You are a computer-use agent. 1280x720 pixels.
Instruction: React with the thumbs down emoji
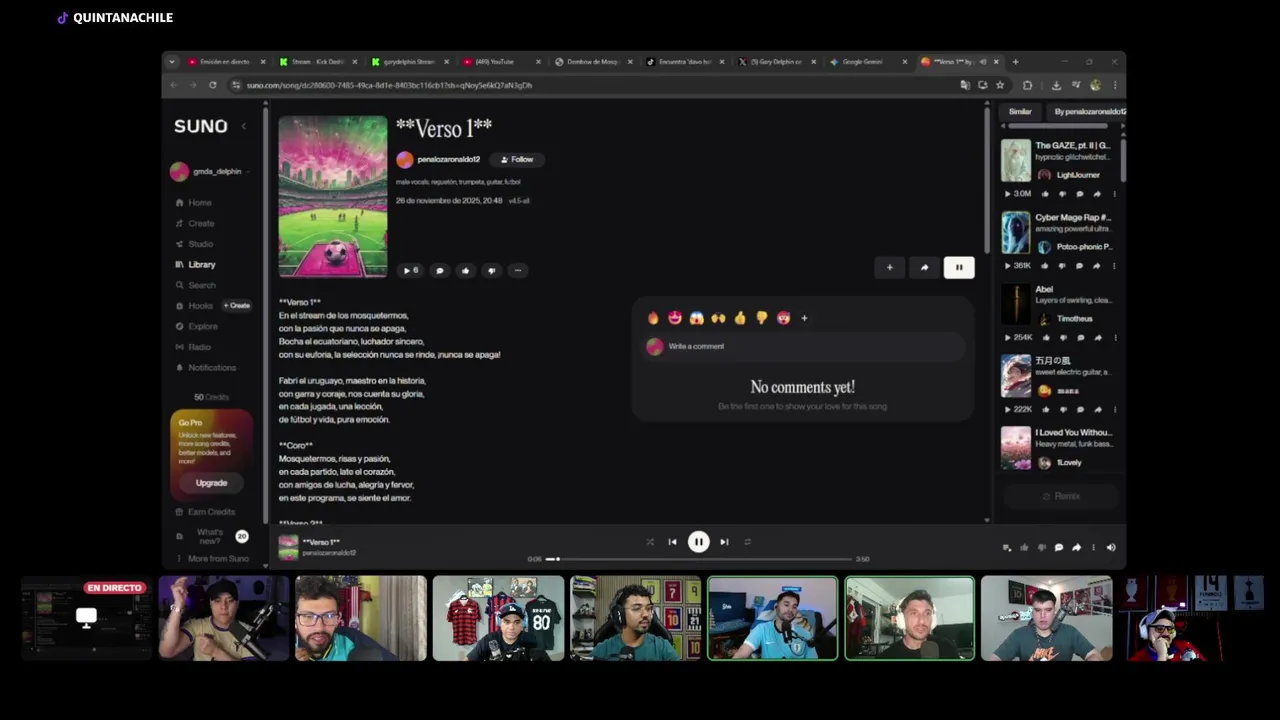click(761, 318)
